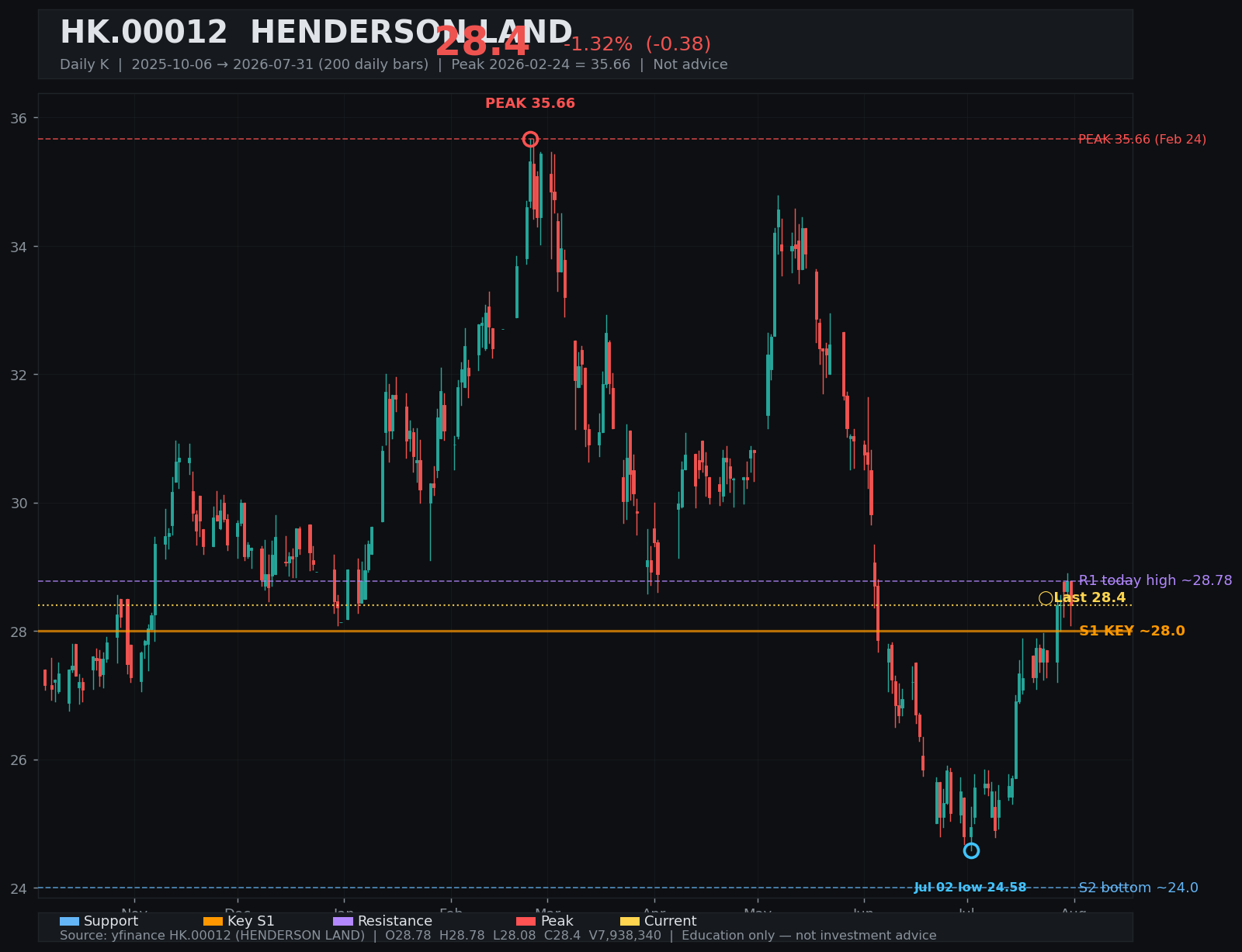Click the 26 tick on the price axis
Viewport: 1242px width, 952px height.
pos(19,760)
